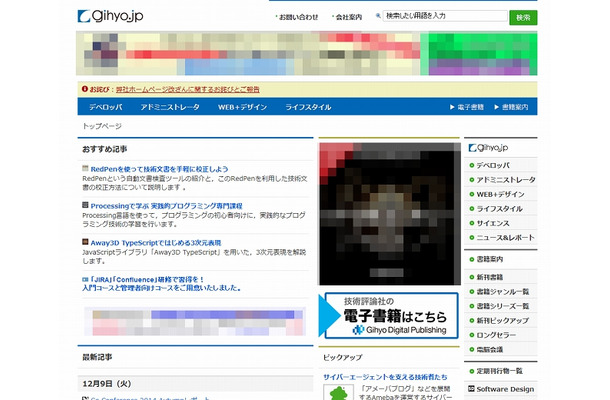
Task: Open sidebar ライフスタイル link
Action: pyautogui.click(x=500, y=209)
